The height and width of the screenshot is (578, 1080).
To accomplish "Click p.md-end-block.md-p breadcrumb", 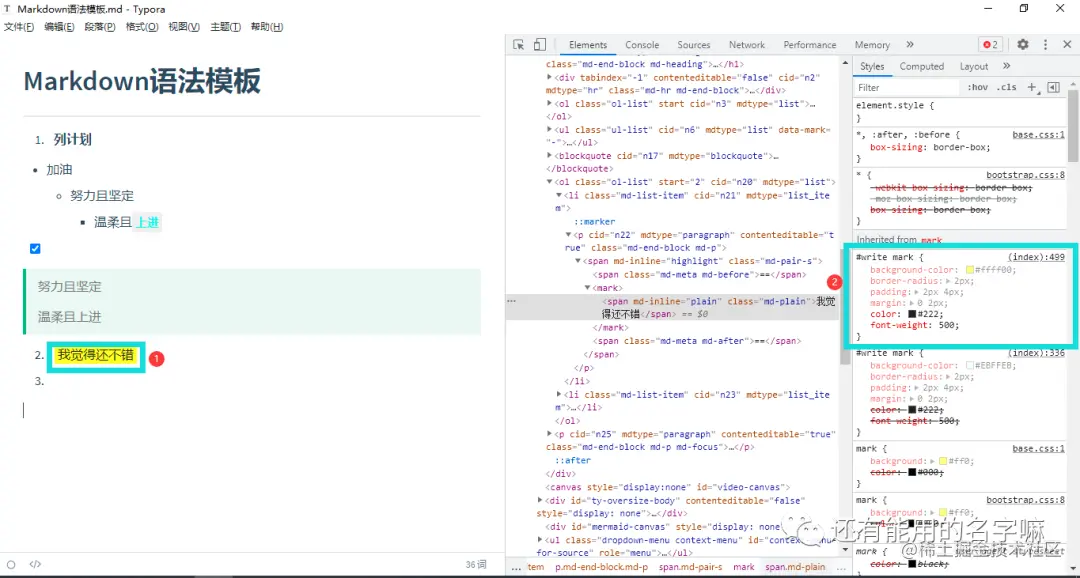I will click(x=601, y=567).
